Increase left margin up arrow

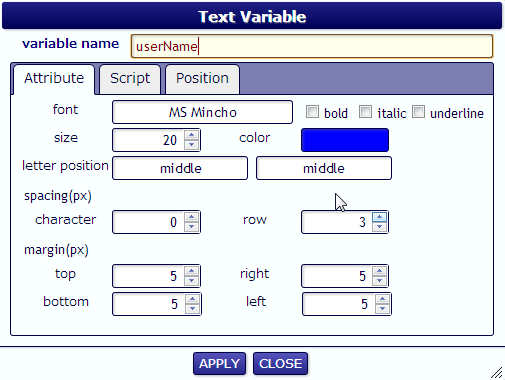[382, 299]
